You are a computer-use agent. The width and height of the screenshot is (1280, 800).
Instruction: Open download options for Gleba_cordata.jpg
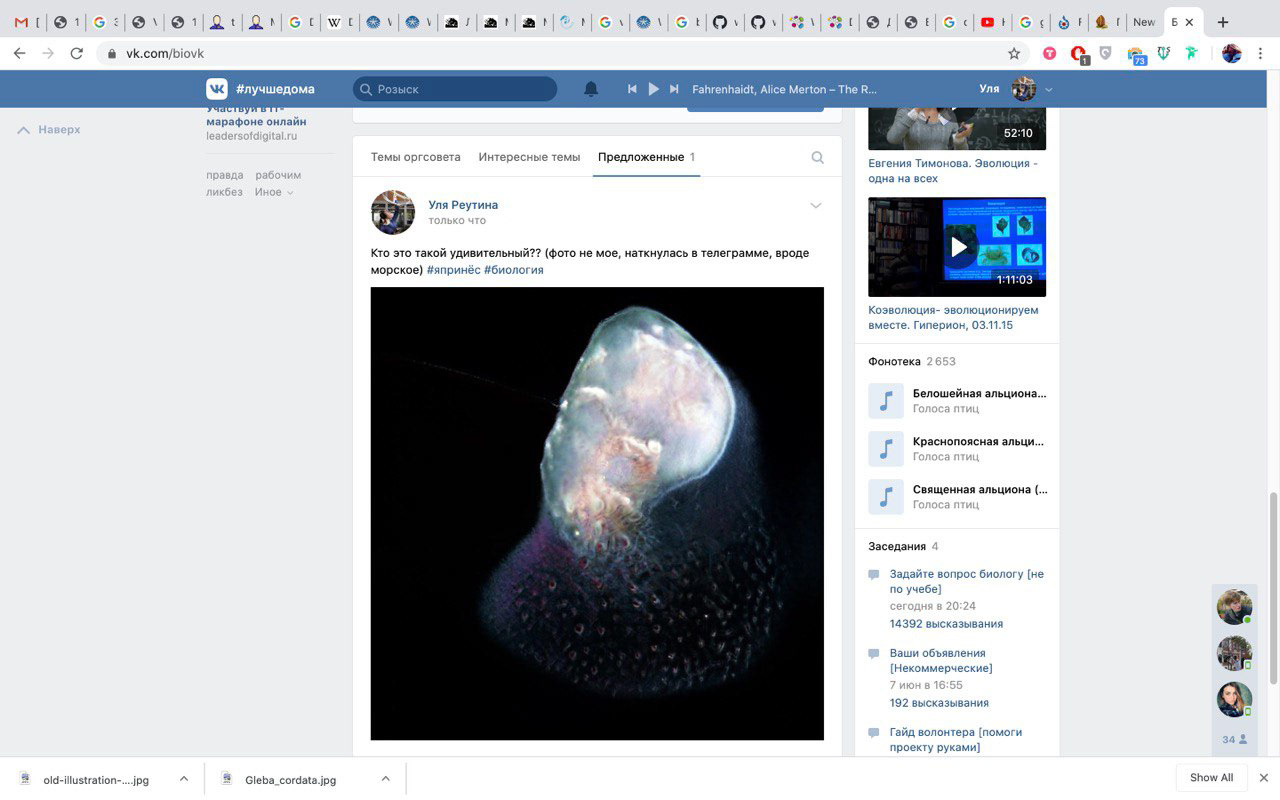[385, 779]
